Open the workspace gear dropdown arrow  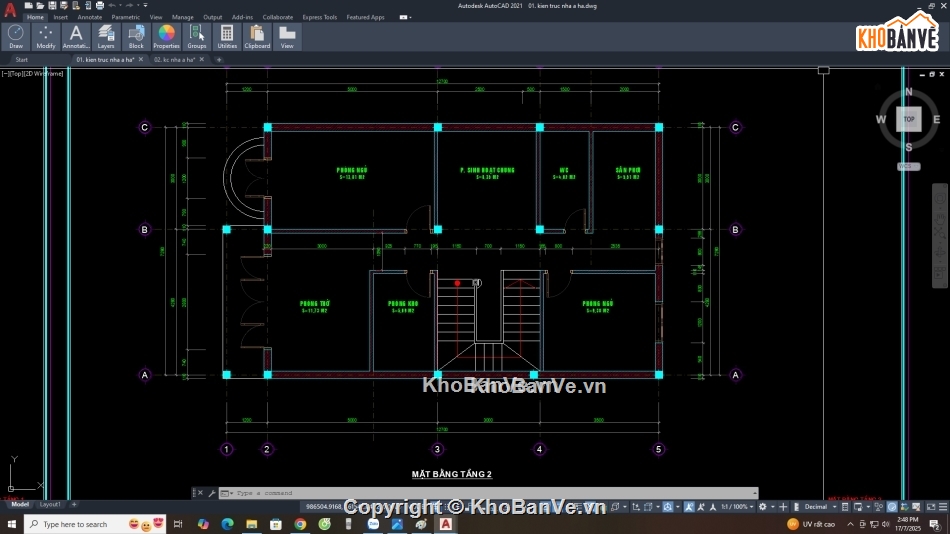pos(772,507)
